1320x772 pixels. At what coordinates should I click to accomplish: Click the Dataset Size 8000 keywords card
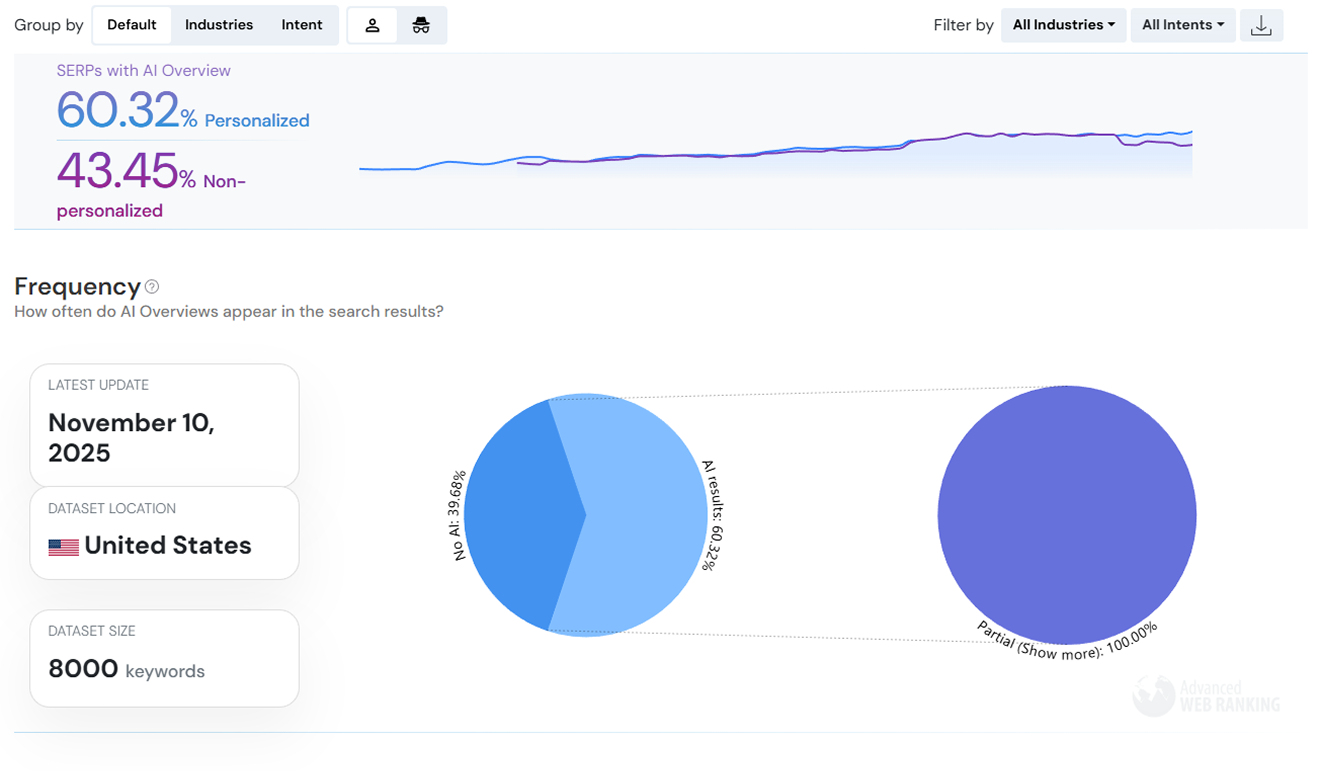pos(164,658)
